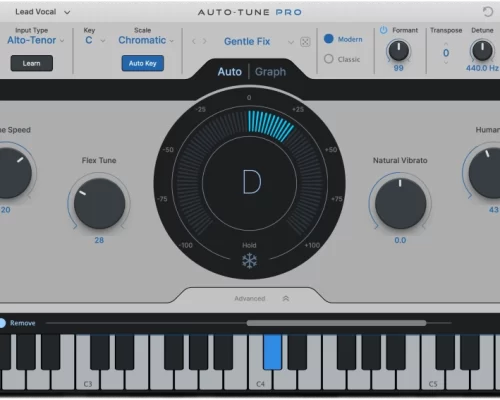The image size is (500, 400).
Task: Click the C4 piano key
Action: tap(260, 378)
